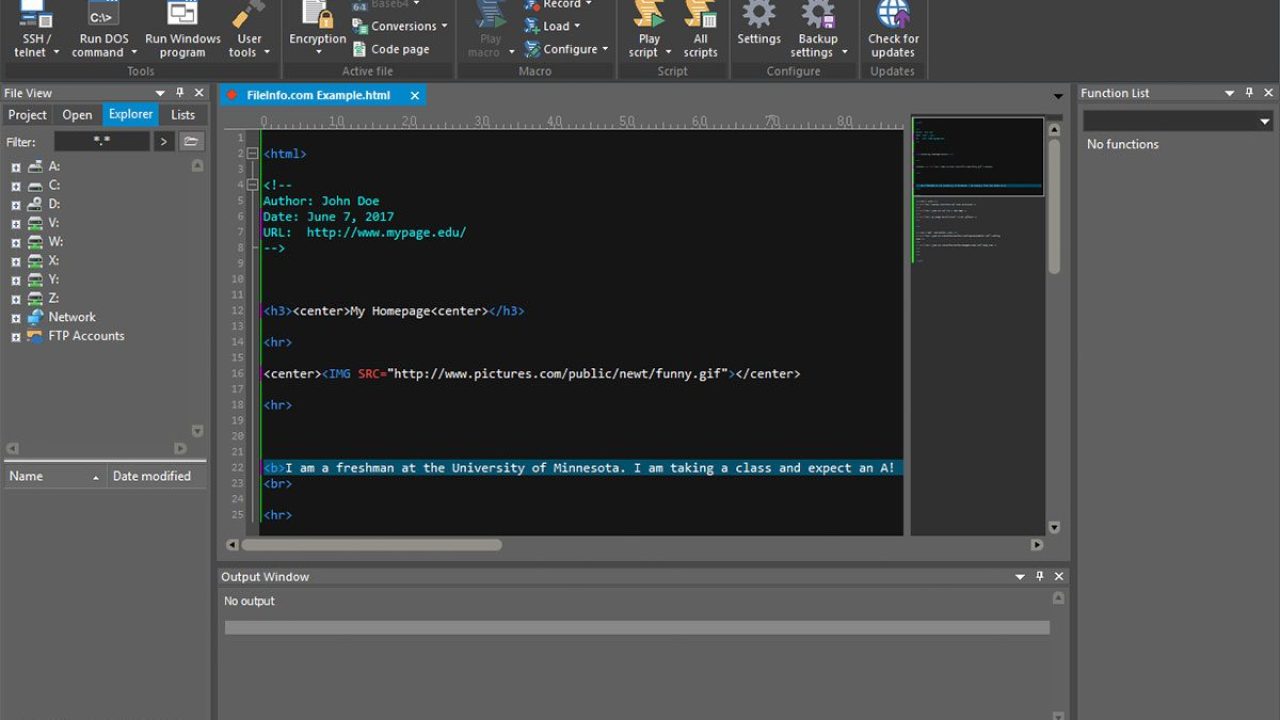
Task: Switch to the Lists tab
Action: [183, 115]
